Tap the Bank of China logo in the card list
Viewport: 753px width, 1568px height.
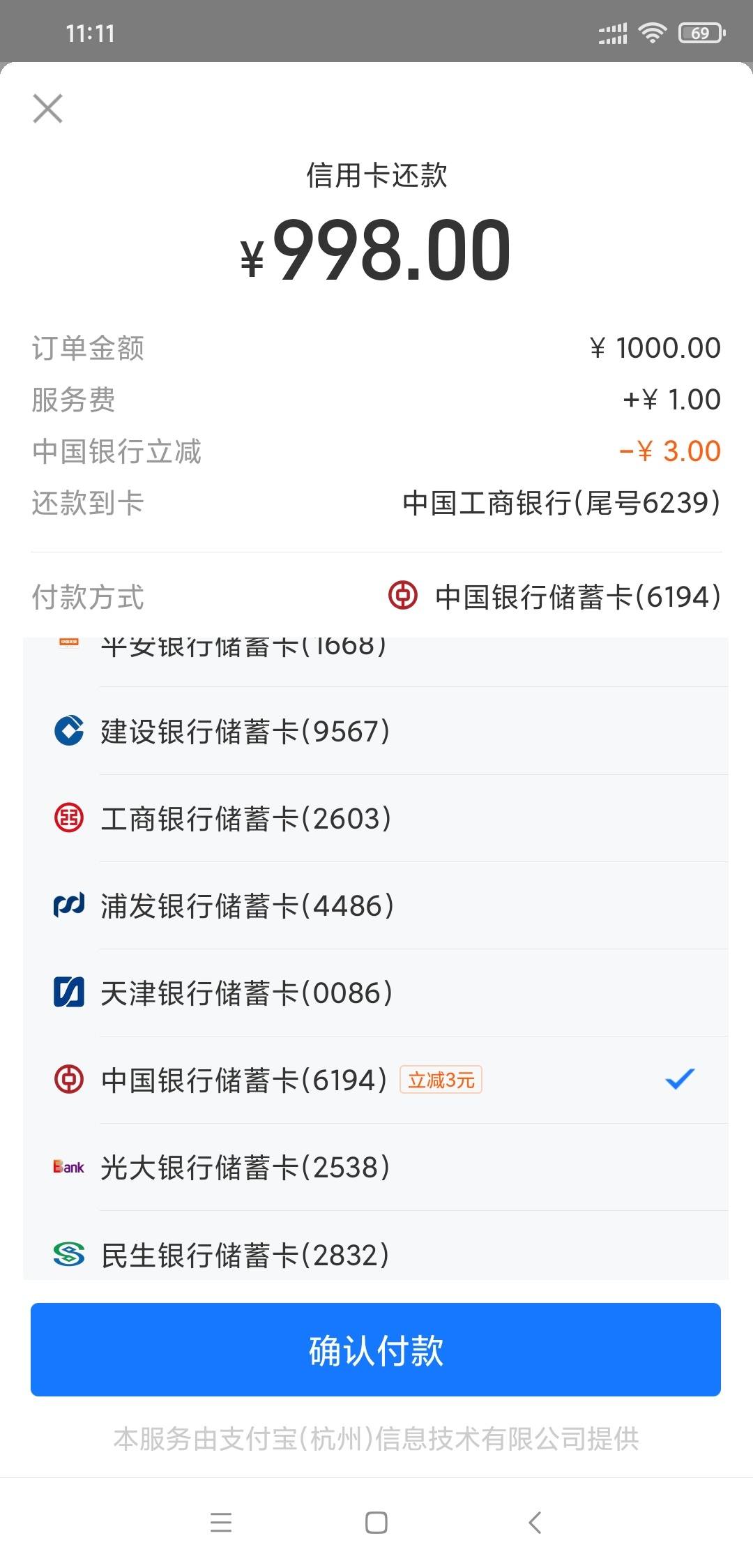click(x=69, y=1079)
